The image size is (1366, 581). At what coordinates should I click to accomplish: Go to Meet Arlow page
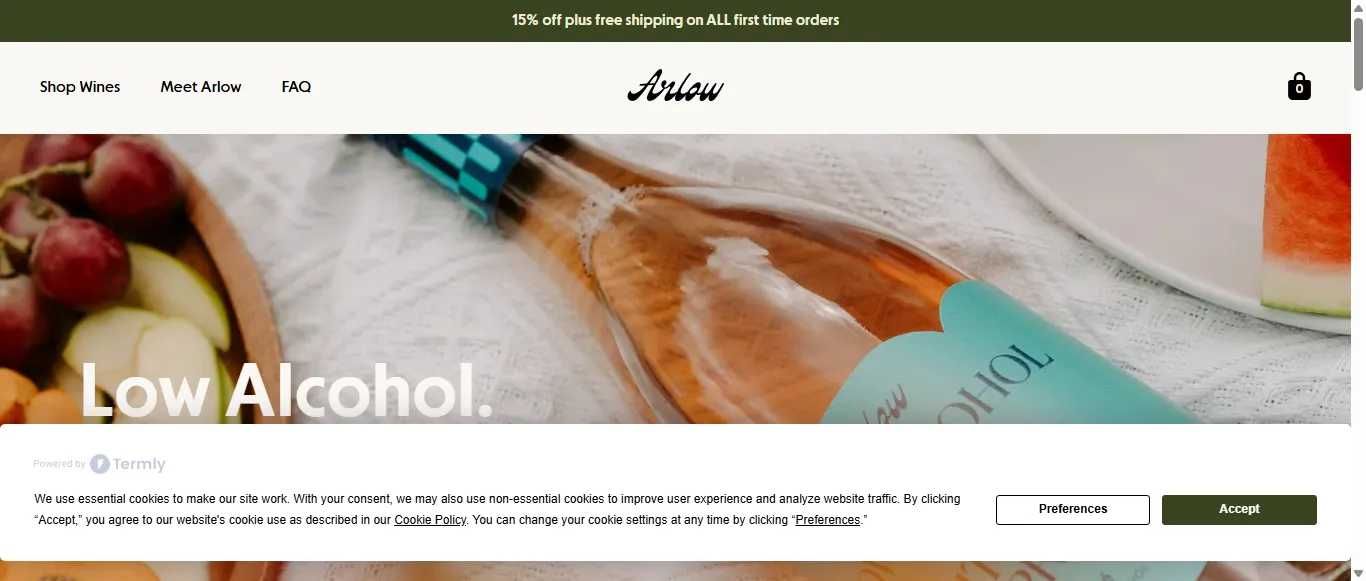[201, 87]
